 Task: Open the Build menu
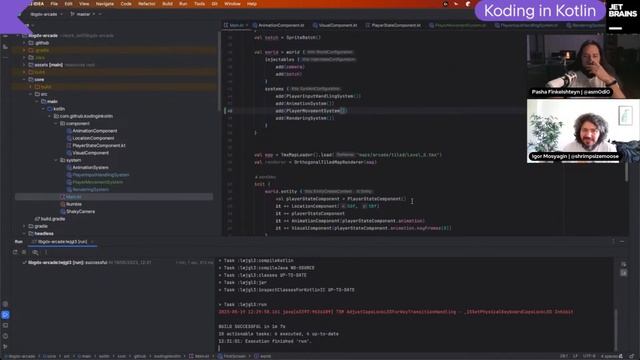pos(167,4)
